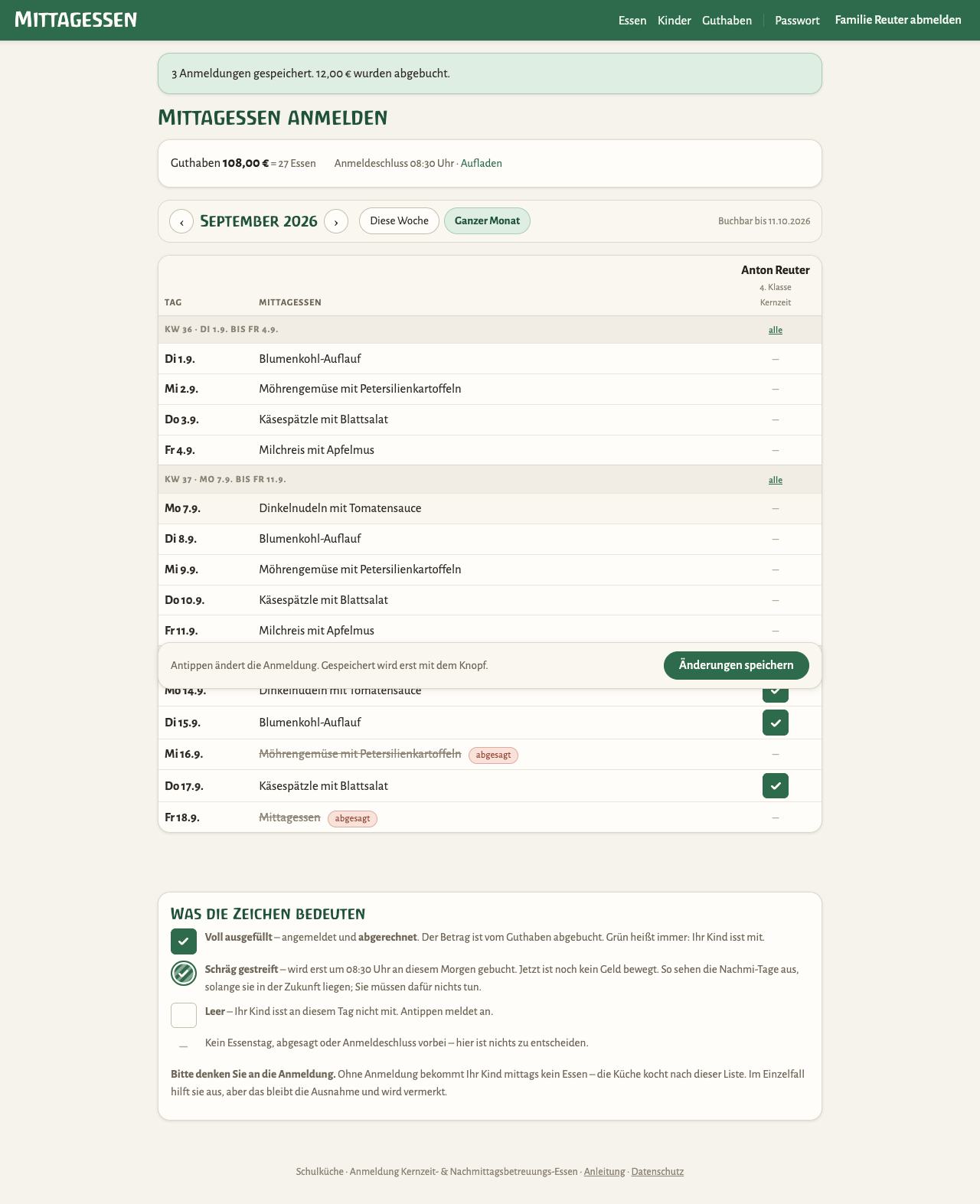Select all days in KW 36
The height and width of the screenshot is (1204, 980).
tap(776, 330)
